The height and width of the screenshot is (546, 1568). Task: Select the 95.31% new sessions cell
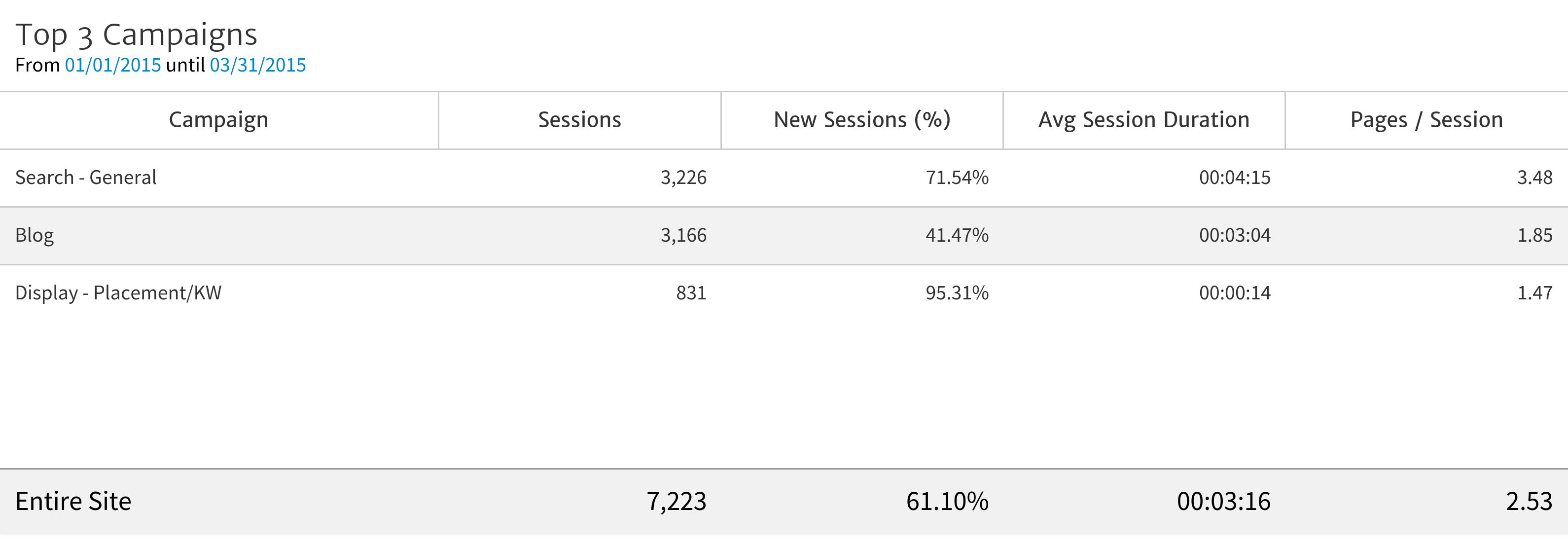coord(956,293)
